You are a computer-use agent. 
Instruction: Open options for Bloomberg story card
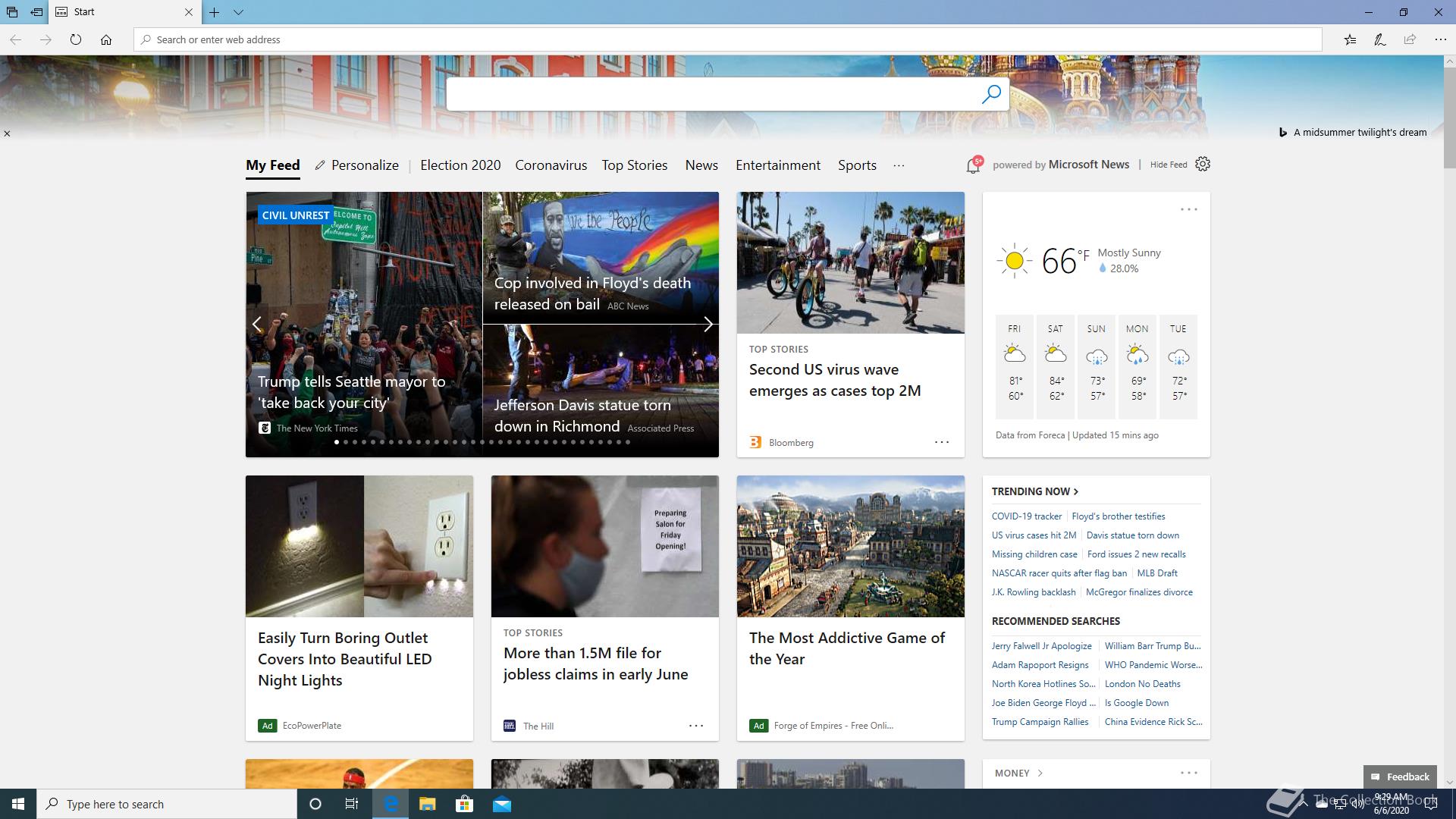(x=941, y=442)
